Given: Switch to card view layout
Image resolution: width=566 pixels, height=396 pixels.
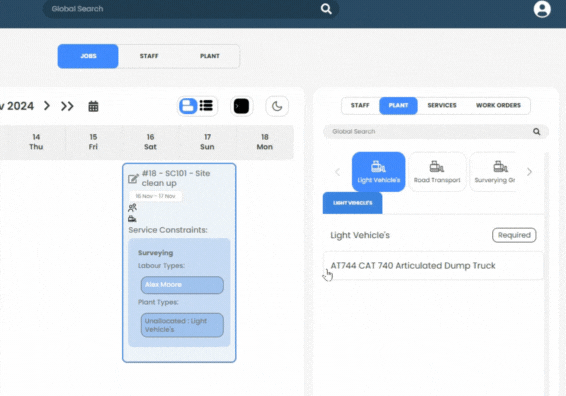Looking at the screenshot, I should [188, 106].
